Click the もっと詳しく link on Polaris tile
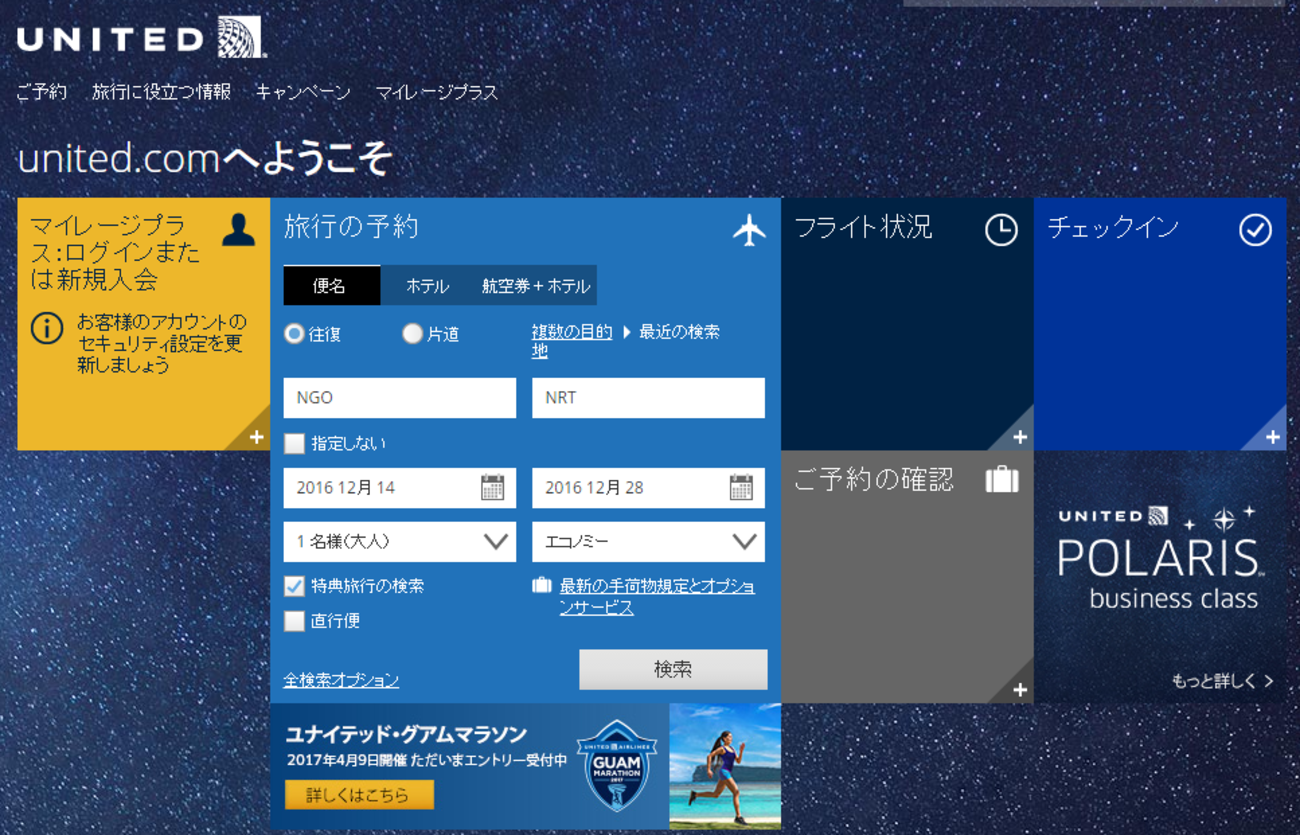The image size is (1300, 835). [1222, 681]
